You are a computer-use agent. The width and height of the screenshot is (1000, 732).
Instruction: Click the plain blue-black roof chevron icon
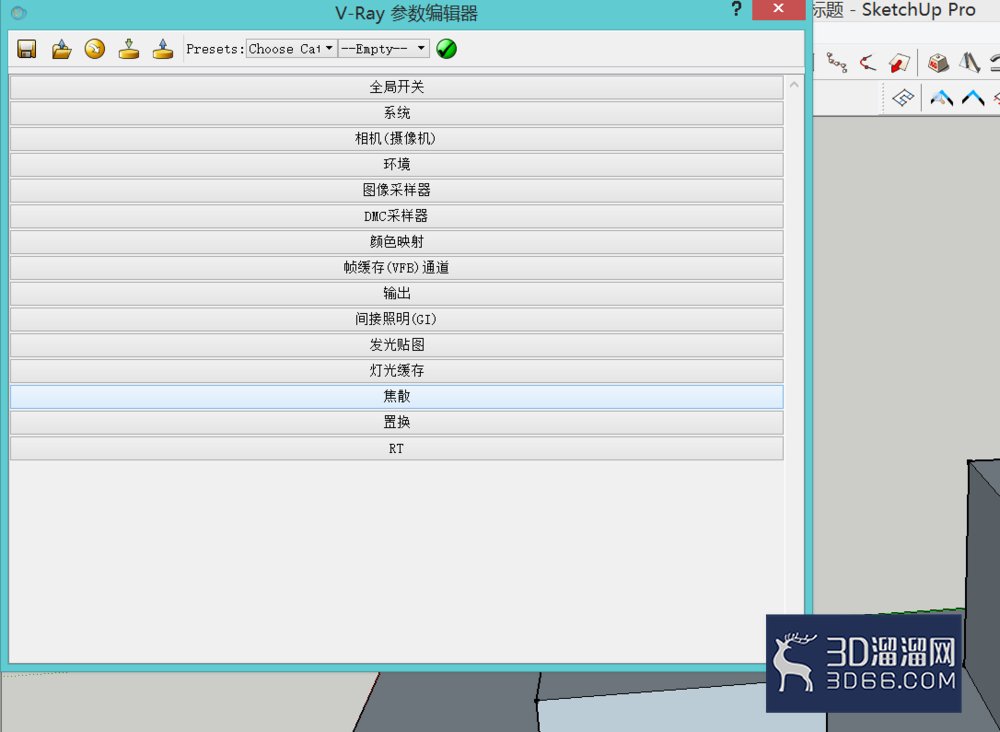(x=973, y=98)
